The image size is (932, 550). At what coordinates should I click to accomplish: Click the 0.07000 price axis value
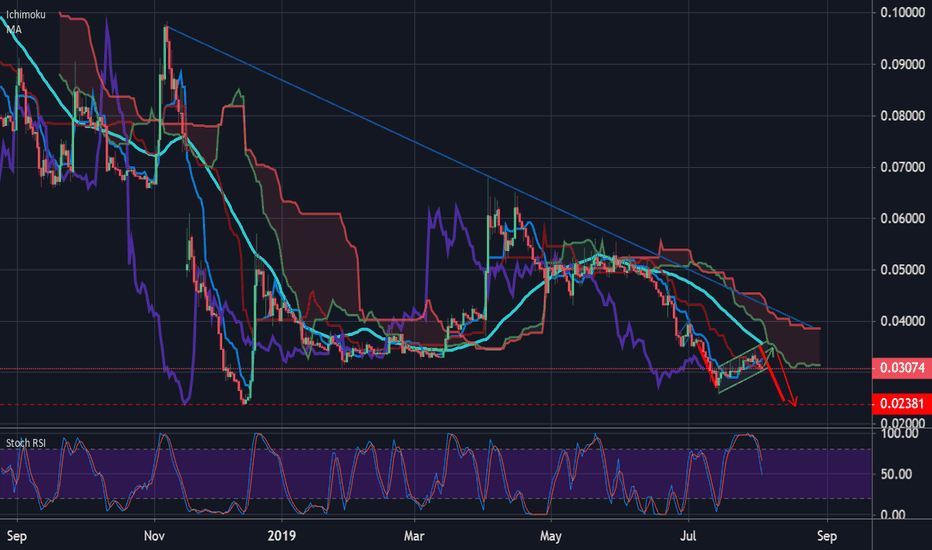(x=902, y=167)
